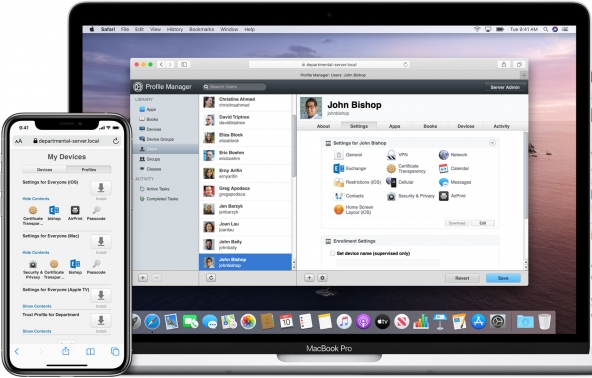Hide Contents of Settings for Everyone (iOS)
The image size is (592, 378).
coord(36,199)
